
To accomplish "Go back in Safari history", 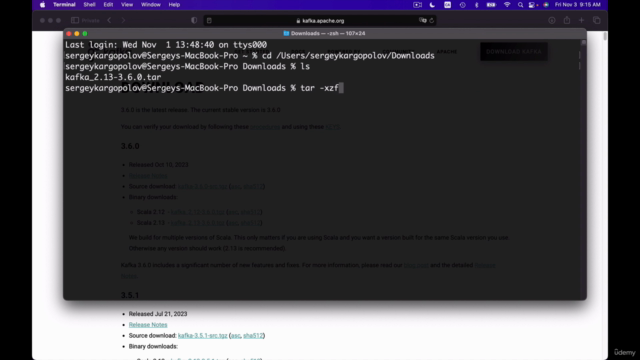I will pos(109,20).
